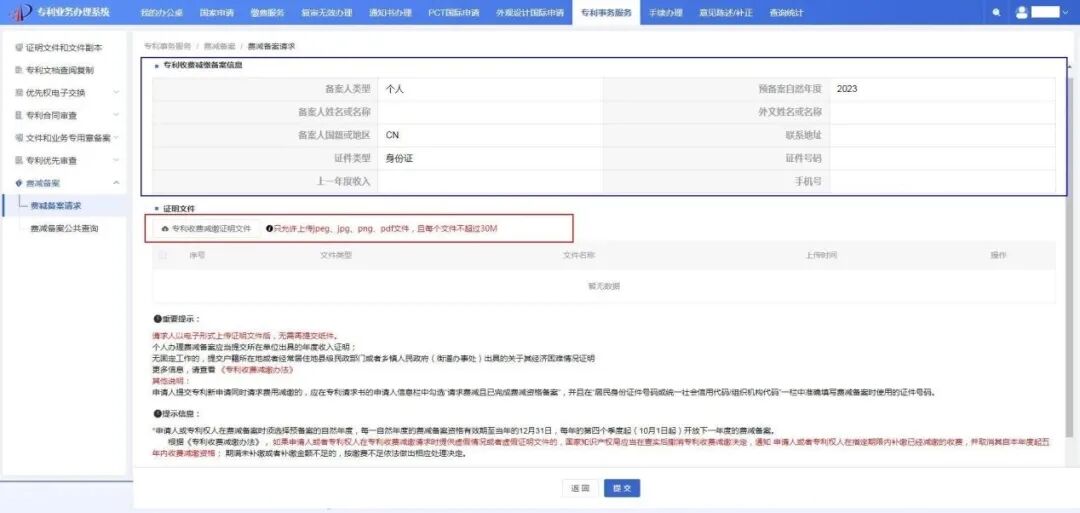Toggle the select-all checkbox in file table header

click(x=163, y=255)
